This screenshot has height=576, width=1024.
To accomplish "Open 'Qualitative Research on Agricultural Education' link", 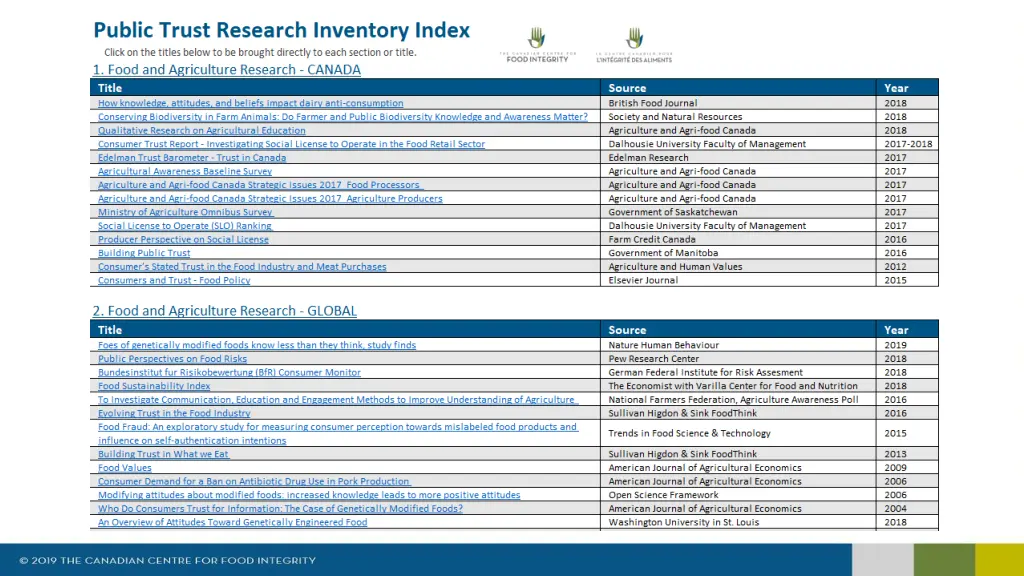I will point(202,131).
